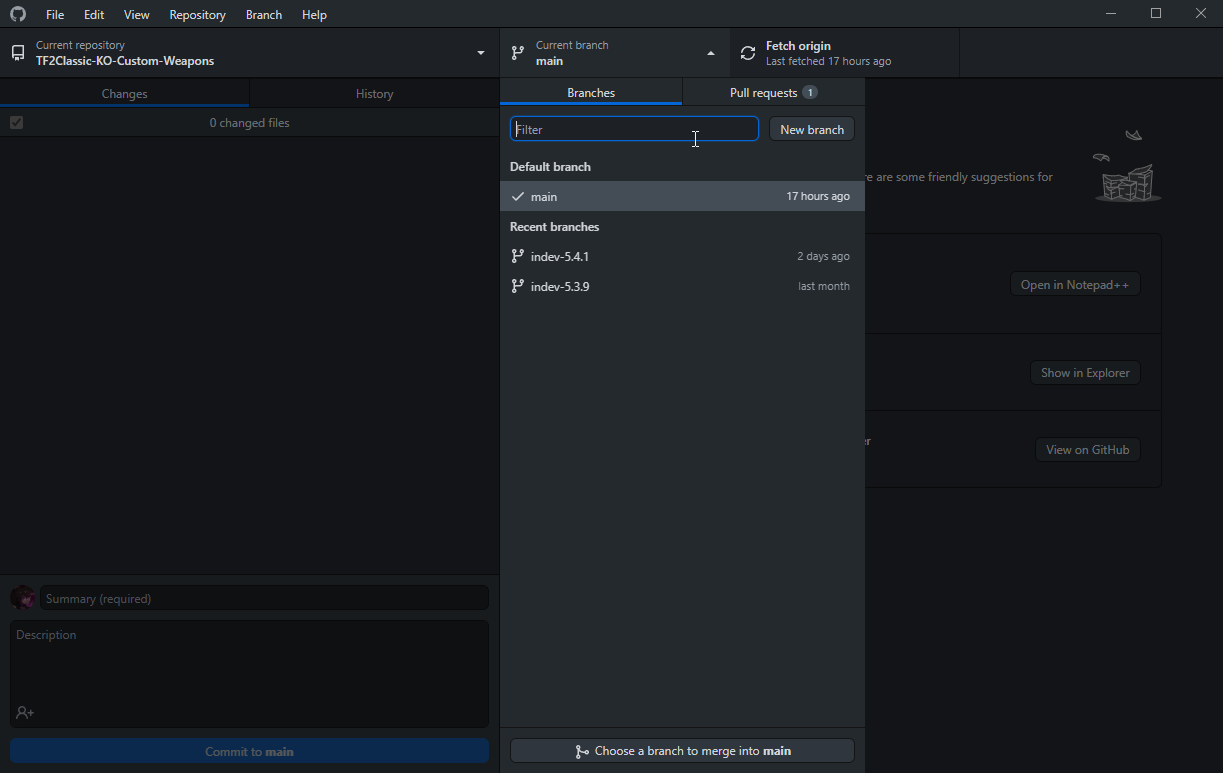Click Choose a branch to merge into main
Viewport: 1223px width, 773px height.
682,751
